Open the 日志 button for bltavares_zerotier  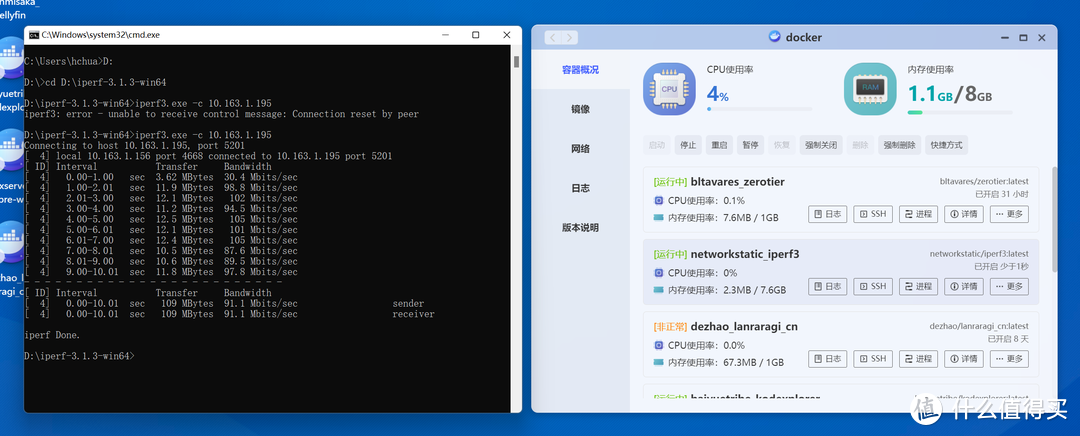[827, 214]
